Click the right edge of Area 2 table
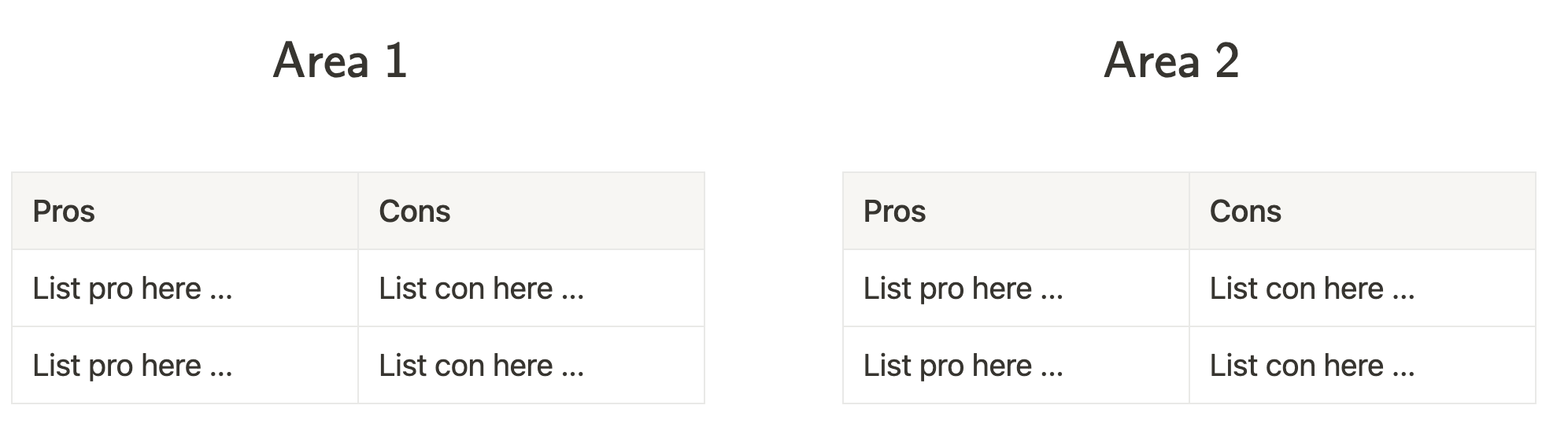1568x442 pixels. click(x=1536, y=288)
